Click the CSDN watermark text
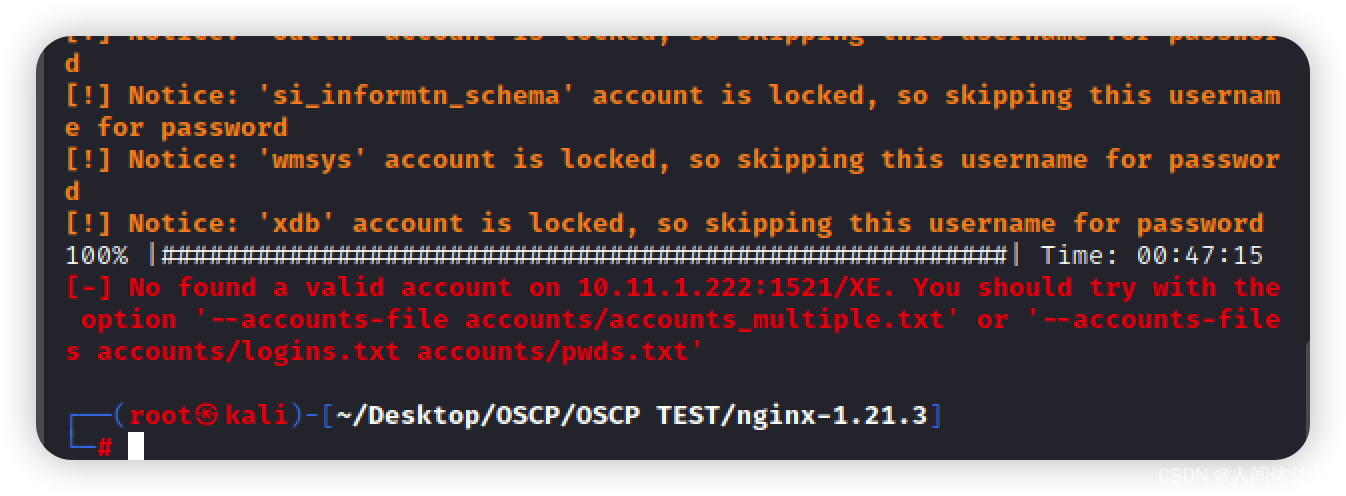The height and width of the screenshot is (496, 1346). (1243, 476)
